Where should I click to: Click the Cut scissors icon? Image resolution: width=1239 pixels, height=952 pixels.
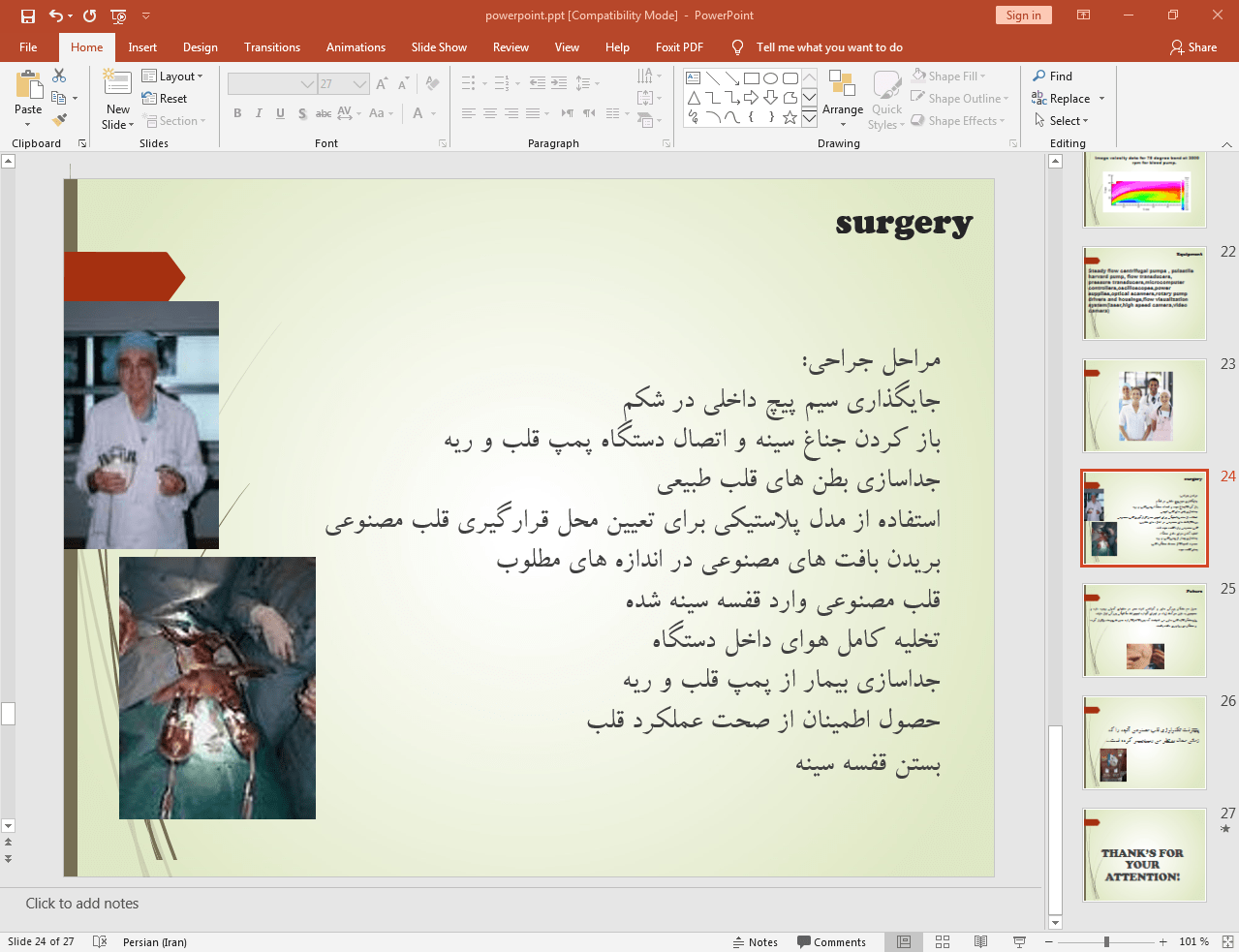click(x=59, y=76)
